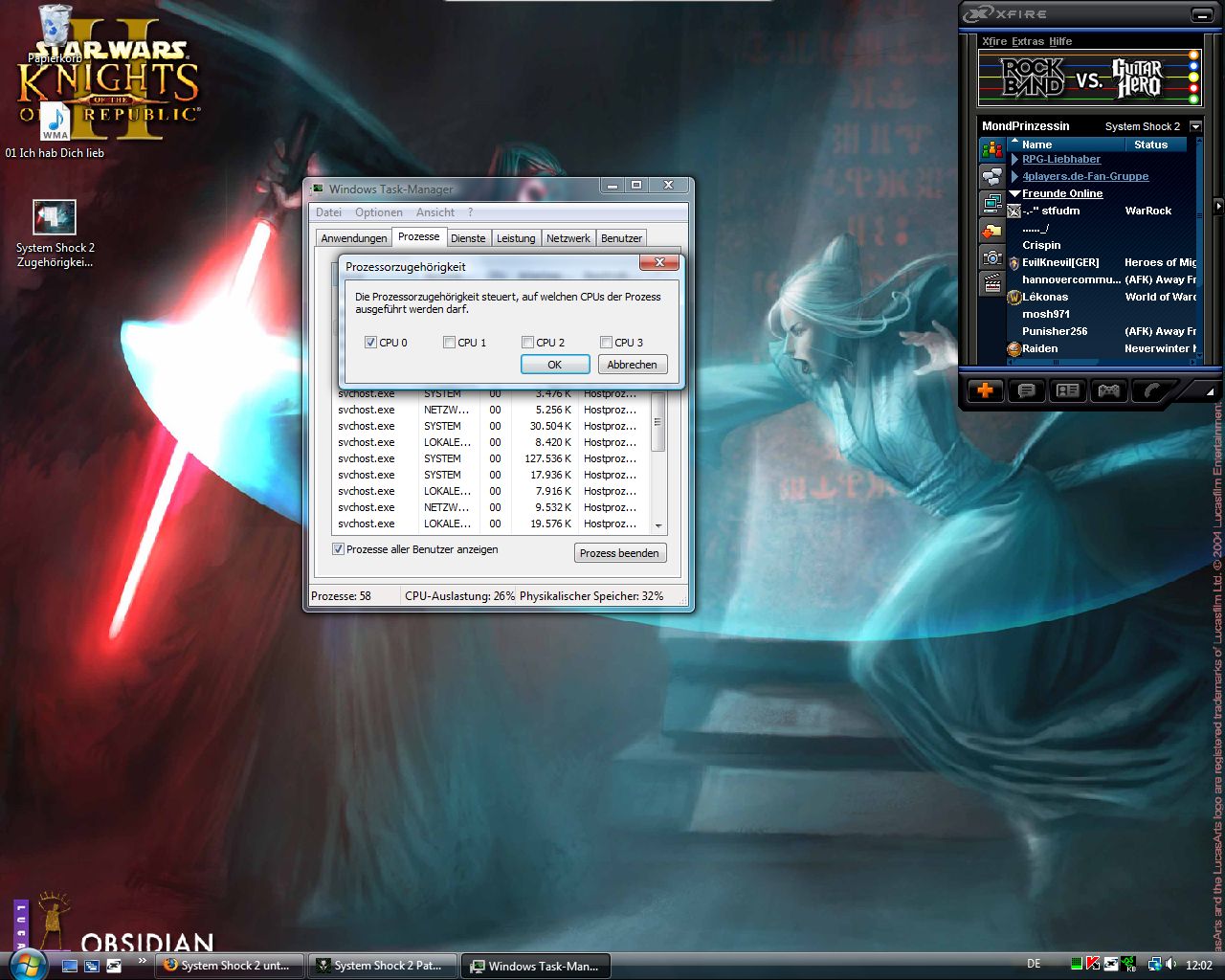This screenshot has height=980, width=1225.
Task: Uncheck the CPU 0 checkbox
Action: [x=370, y=342]
